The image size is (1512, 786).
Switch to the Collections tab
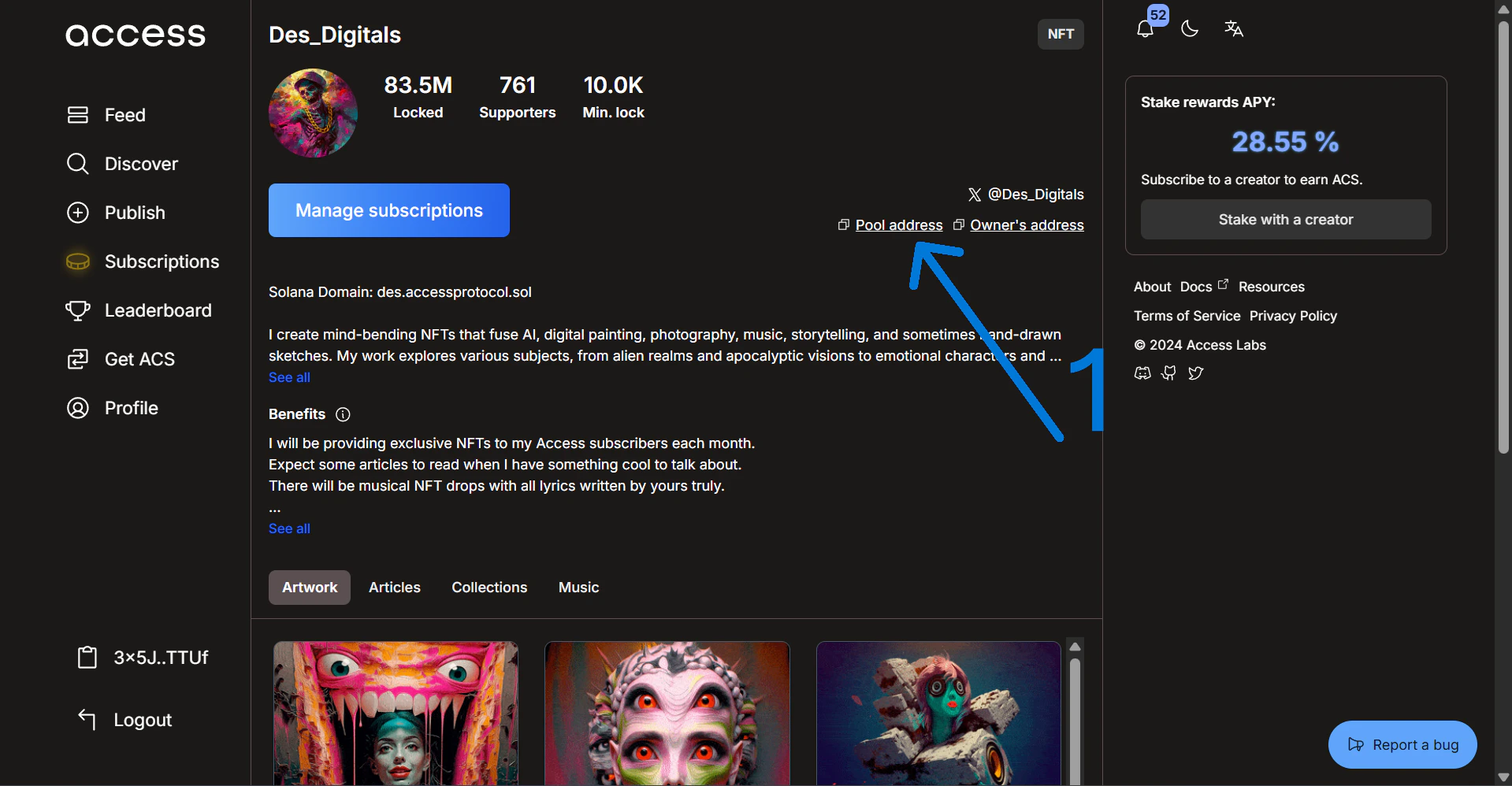[x=489, y=588]
